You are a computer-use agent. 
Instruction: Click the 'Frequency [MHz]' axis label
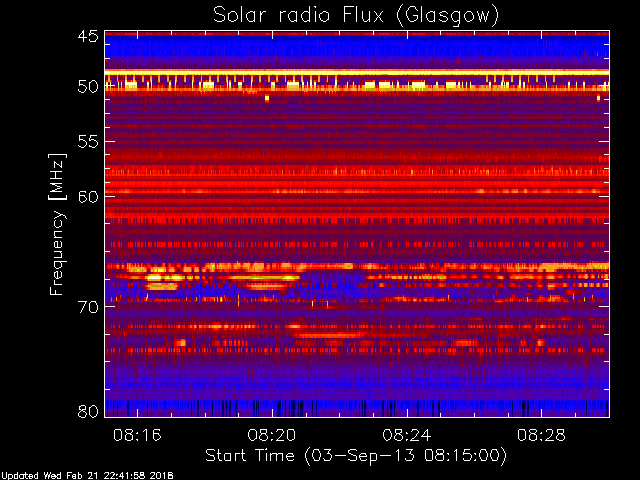tap(57, 224)
